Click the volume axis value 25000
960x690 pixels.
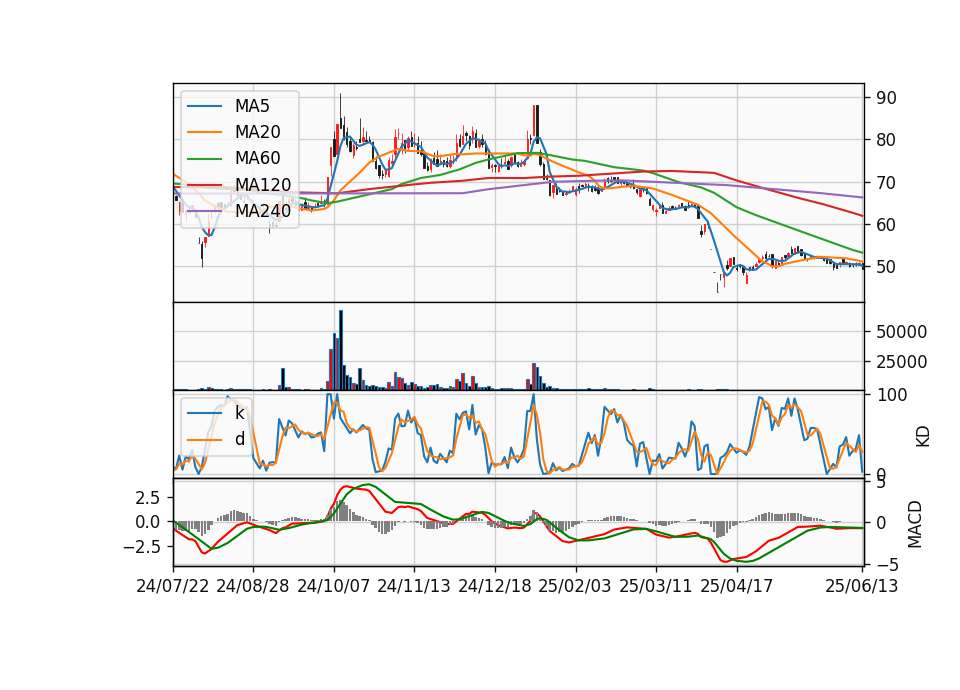pyautogui.click(x=901, y=362)
